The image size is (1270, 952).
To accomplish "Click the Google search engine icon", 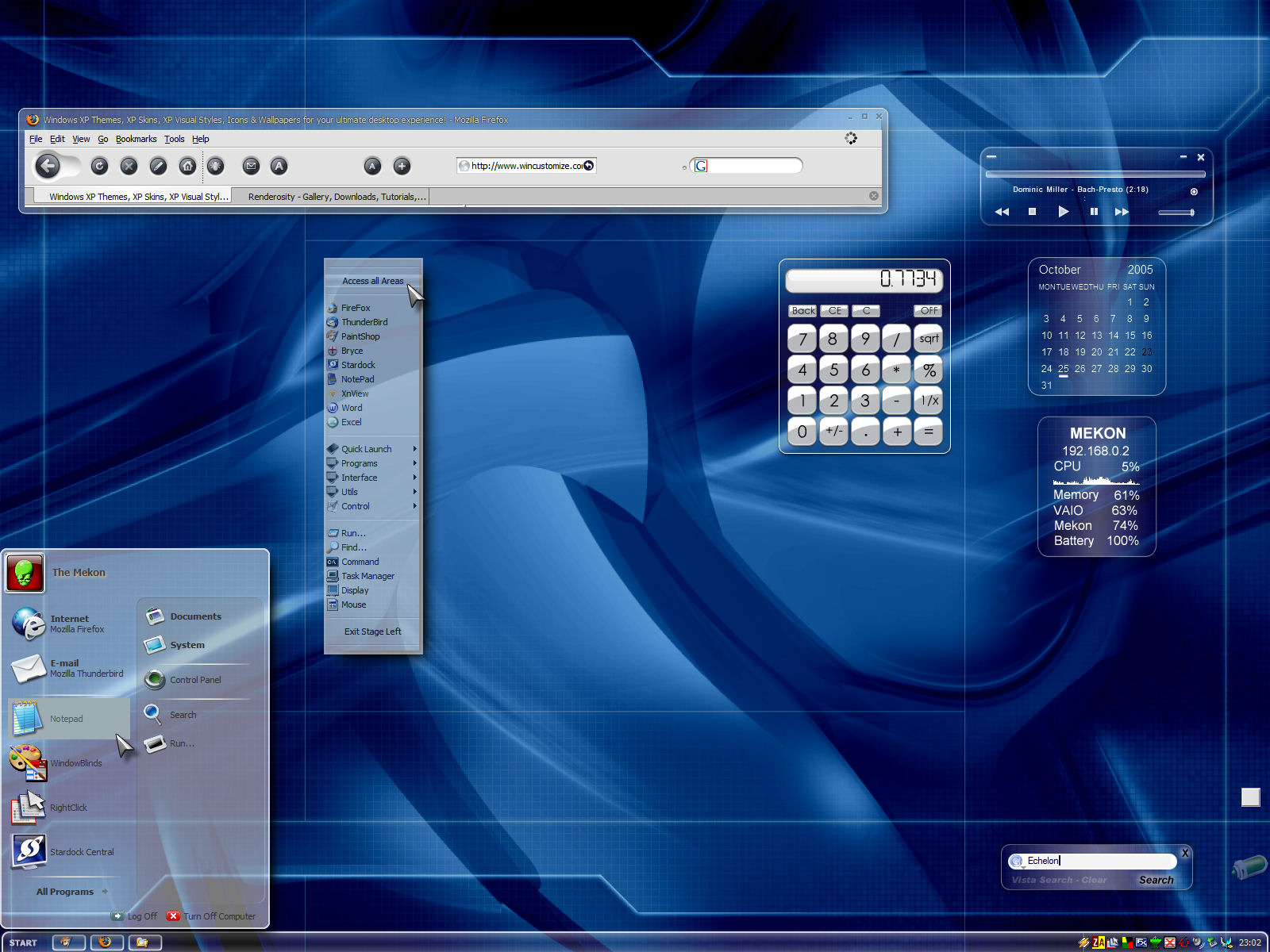I will pyautogui.click(x=701, y=166).
